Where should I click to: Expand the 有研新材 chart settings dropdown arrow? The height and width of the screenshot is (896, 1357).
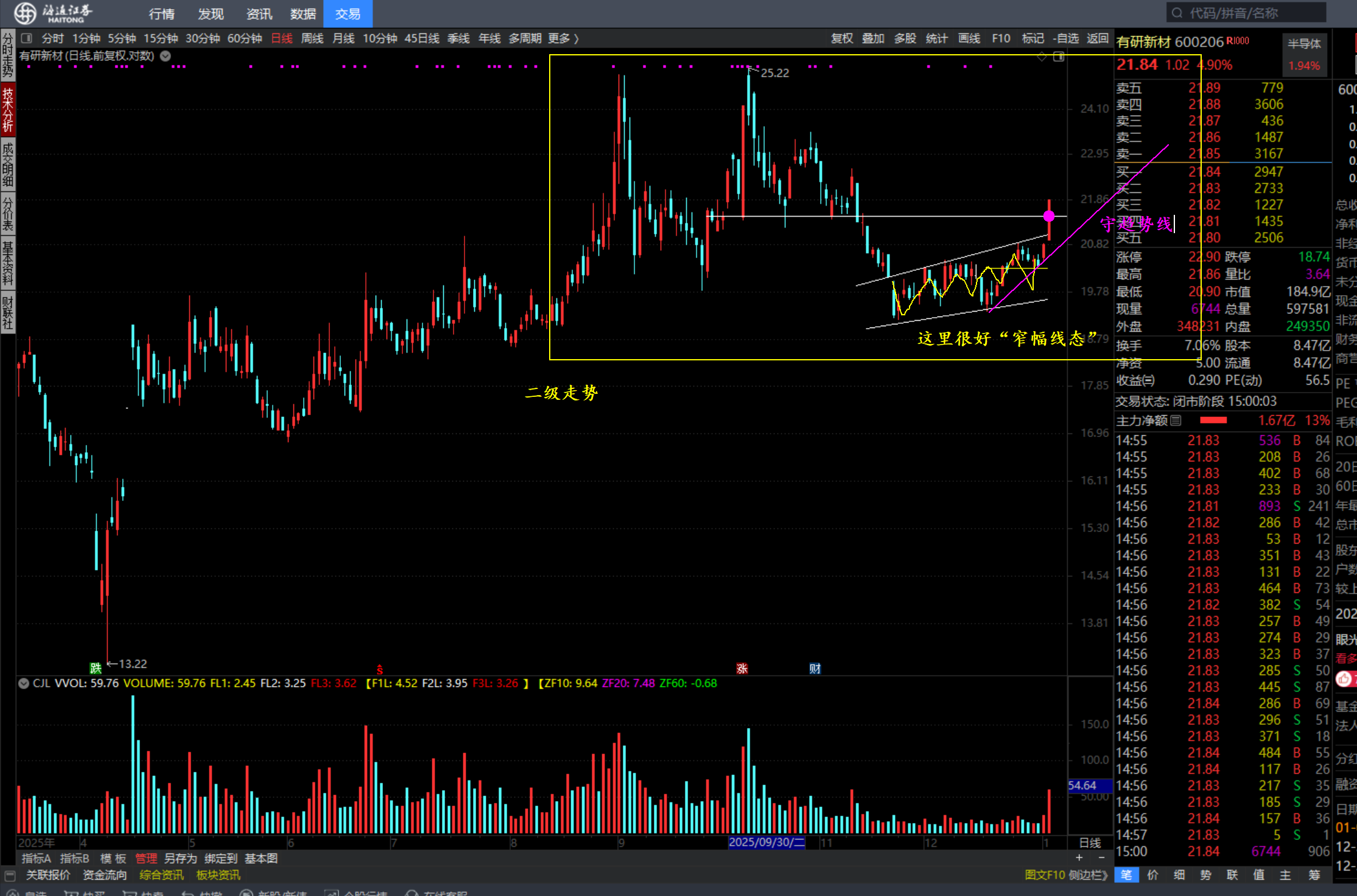point(165,56)
